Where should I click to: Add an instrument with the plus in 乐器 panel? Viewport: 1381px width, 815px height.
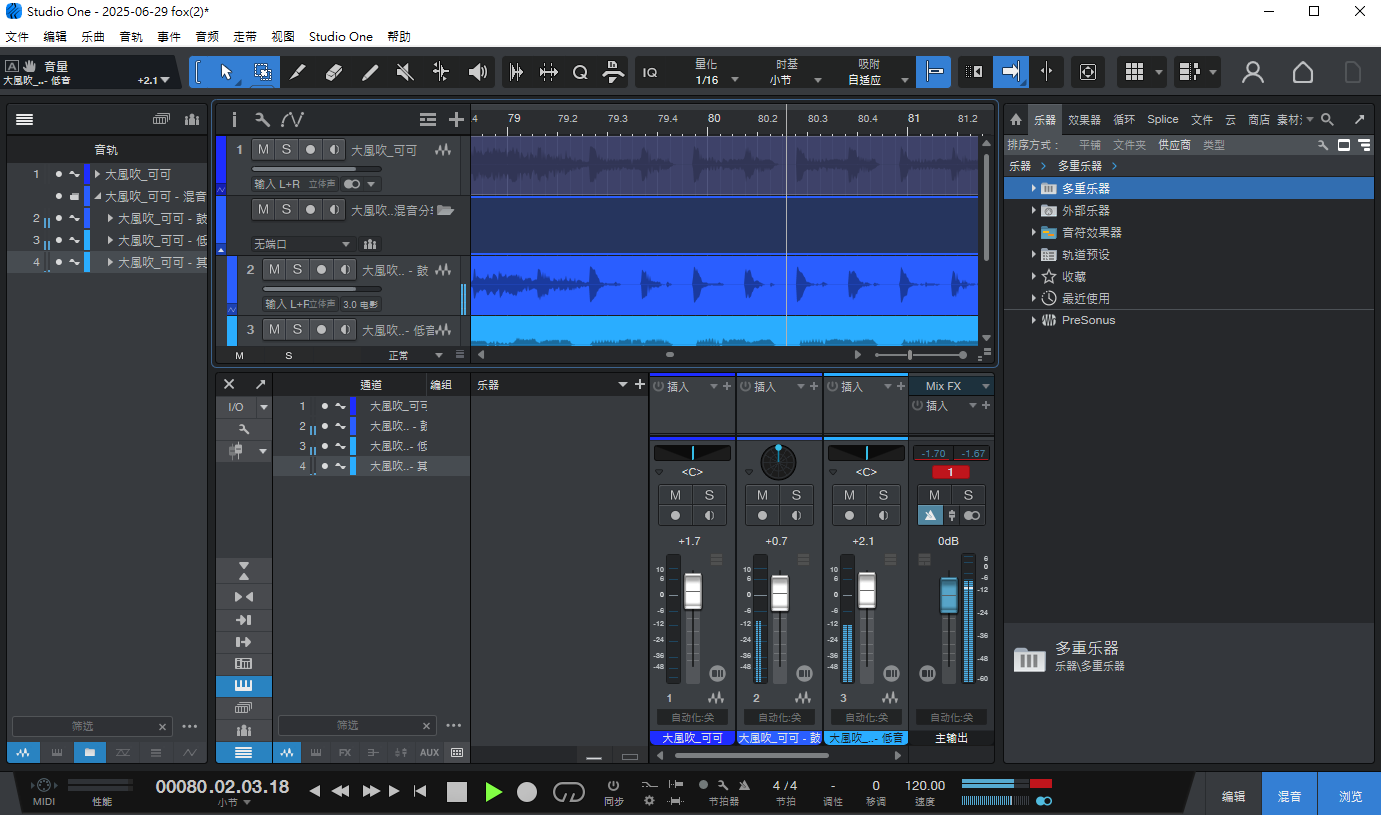coord(640,385)
